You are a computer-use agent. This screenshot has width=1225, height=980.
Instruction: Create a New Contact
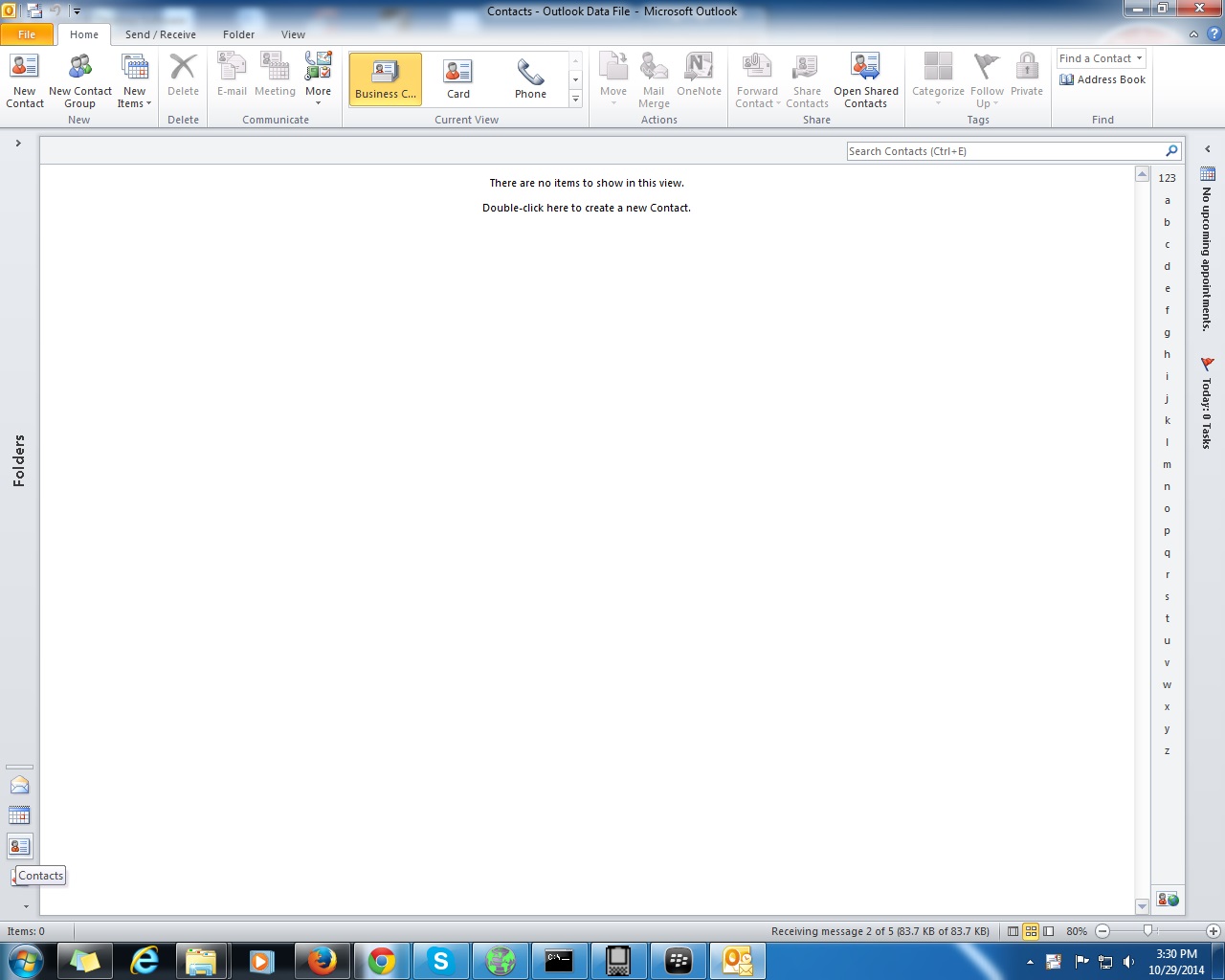pos(24,80)
